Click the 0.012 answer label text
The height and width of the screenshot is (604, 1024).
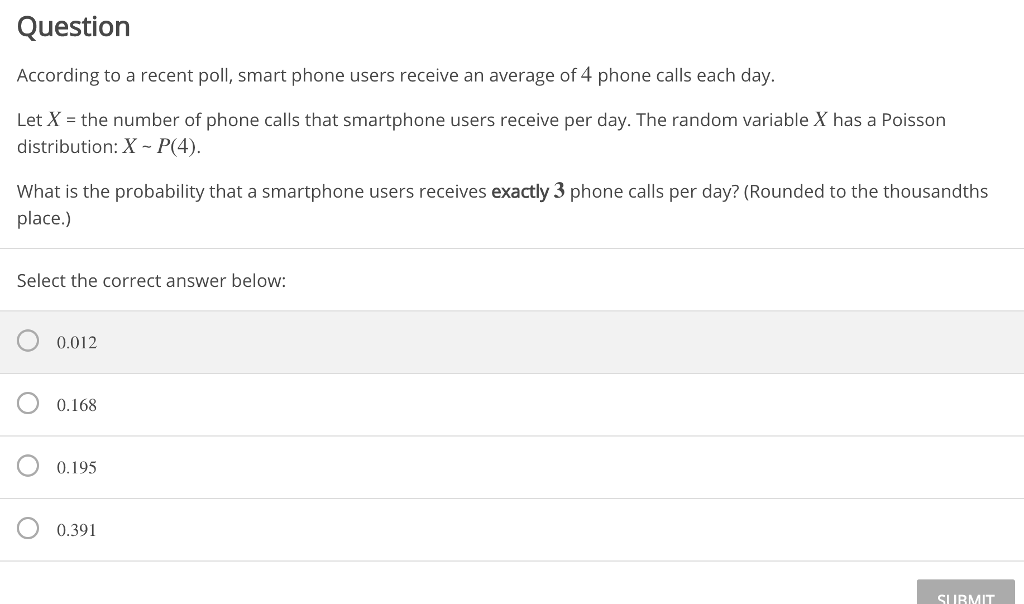tap(75, 342)
